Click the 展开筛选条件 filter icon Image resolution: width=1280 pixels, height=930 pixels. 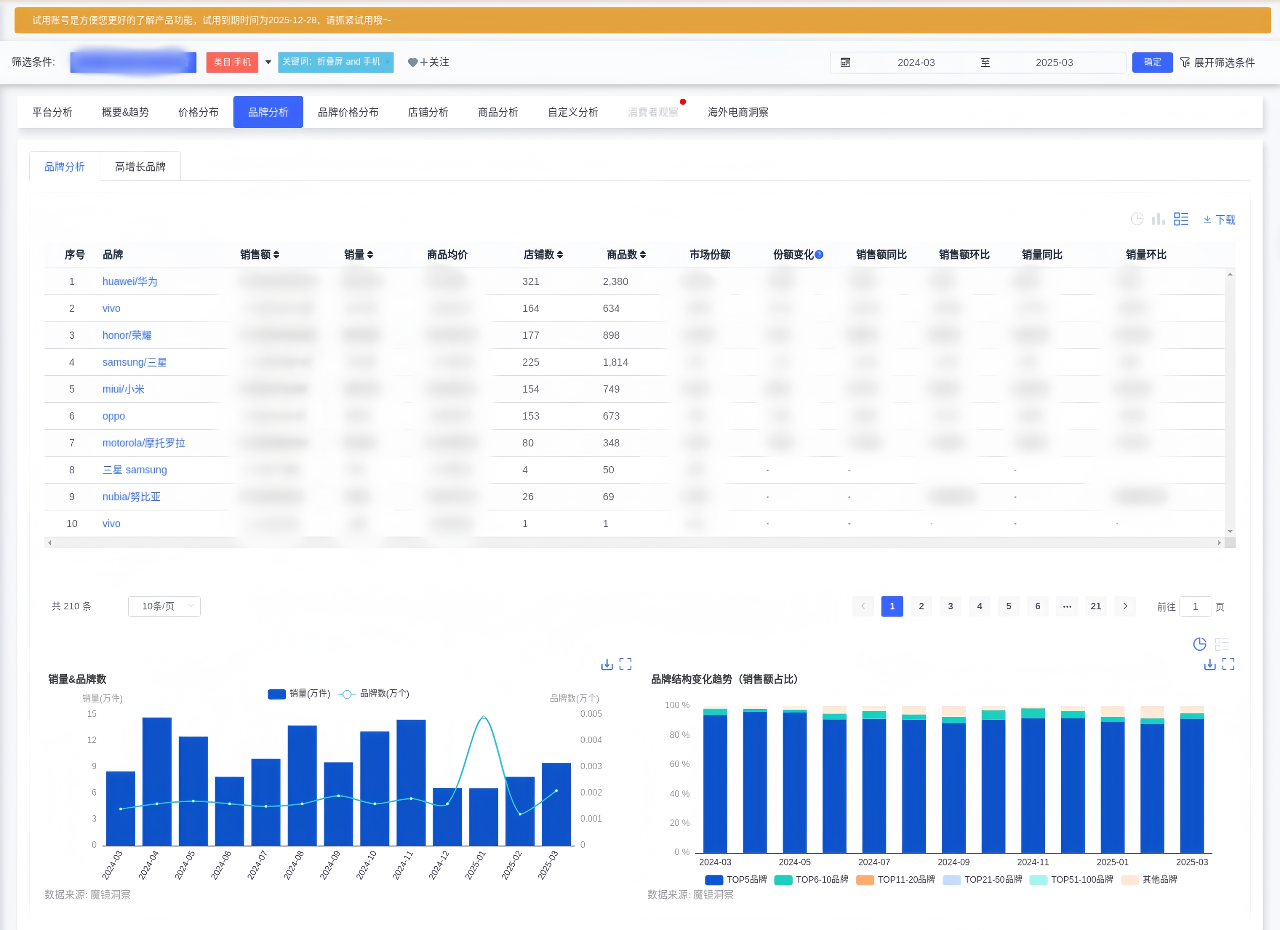pos(1184,62)
